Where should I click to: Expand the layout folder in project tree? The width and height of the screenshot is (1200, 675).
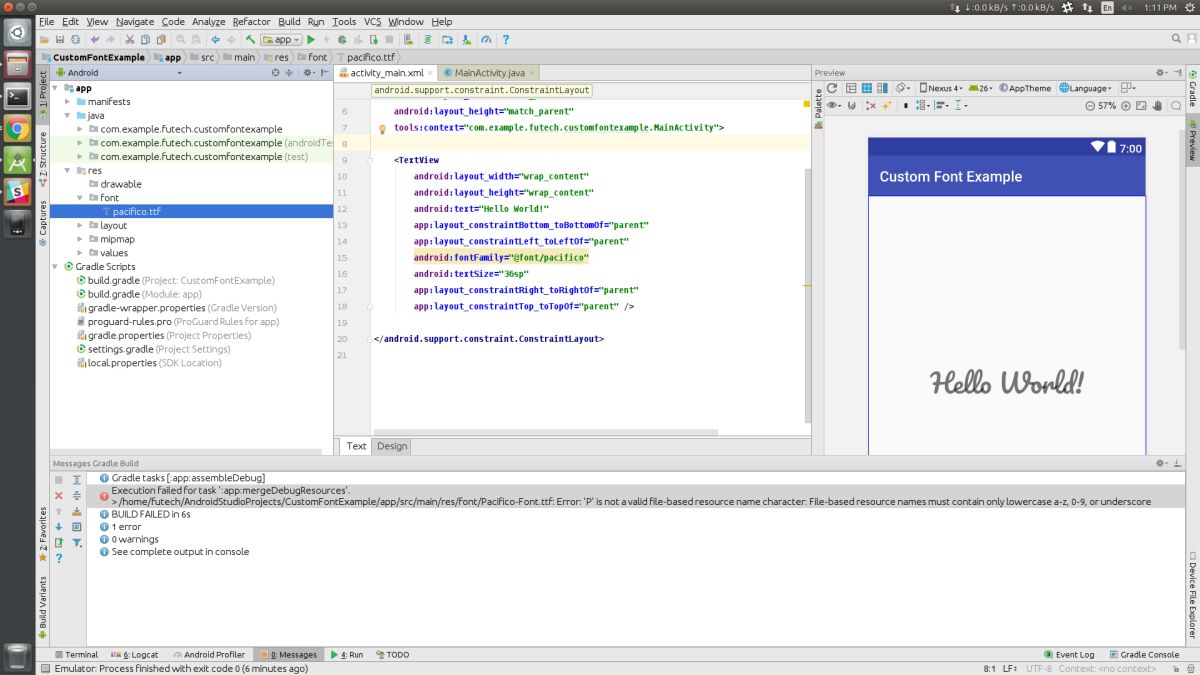80,226
